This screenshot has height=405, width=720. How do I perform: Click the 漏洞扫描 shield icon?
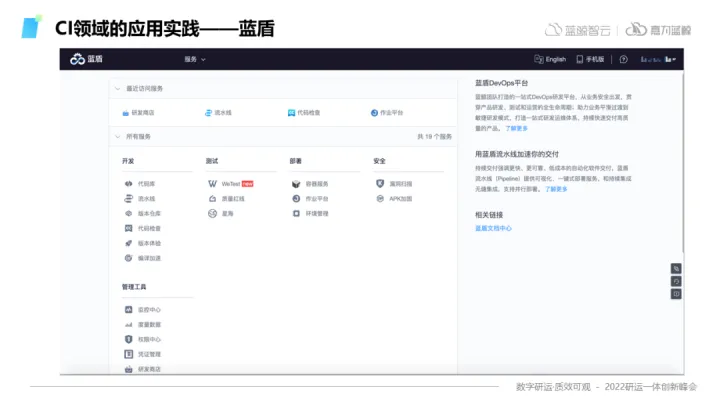pyautogui.click(x=380, y=184)
